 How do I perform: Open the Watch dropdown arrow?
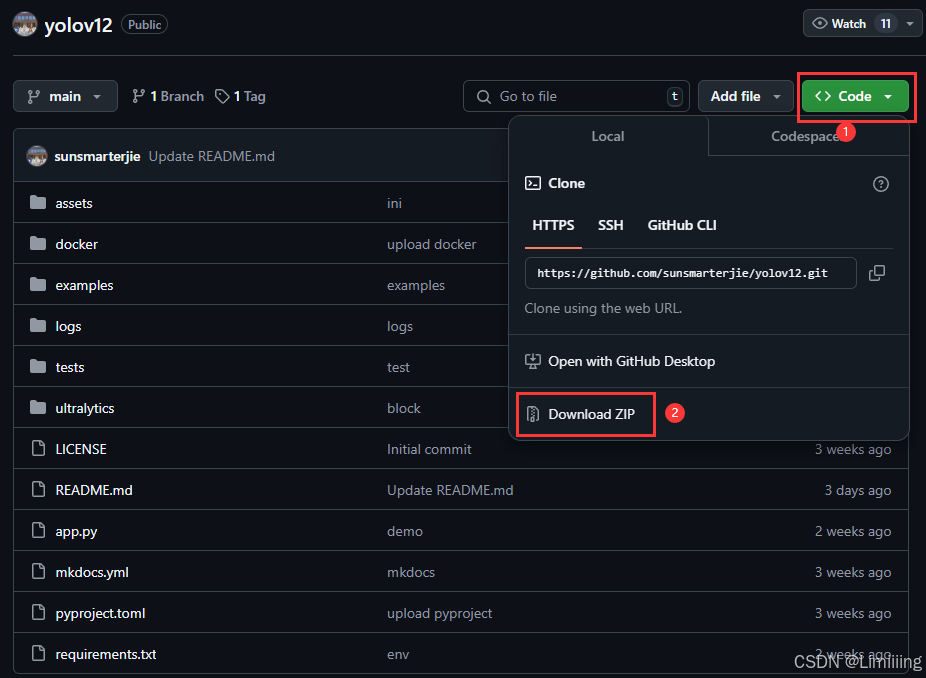[x=910, y=24]
